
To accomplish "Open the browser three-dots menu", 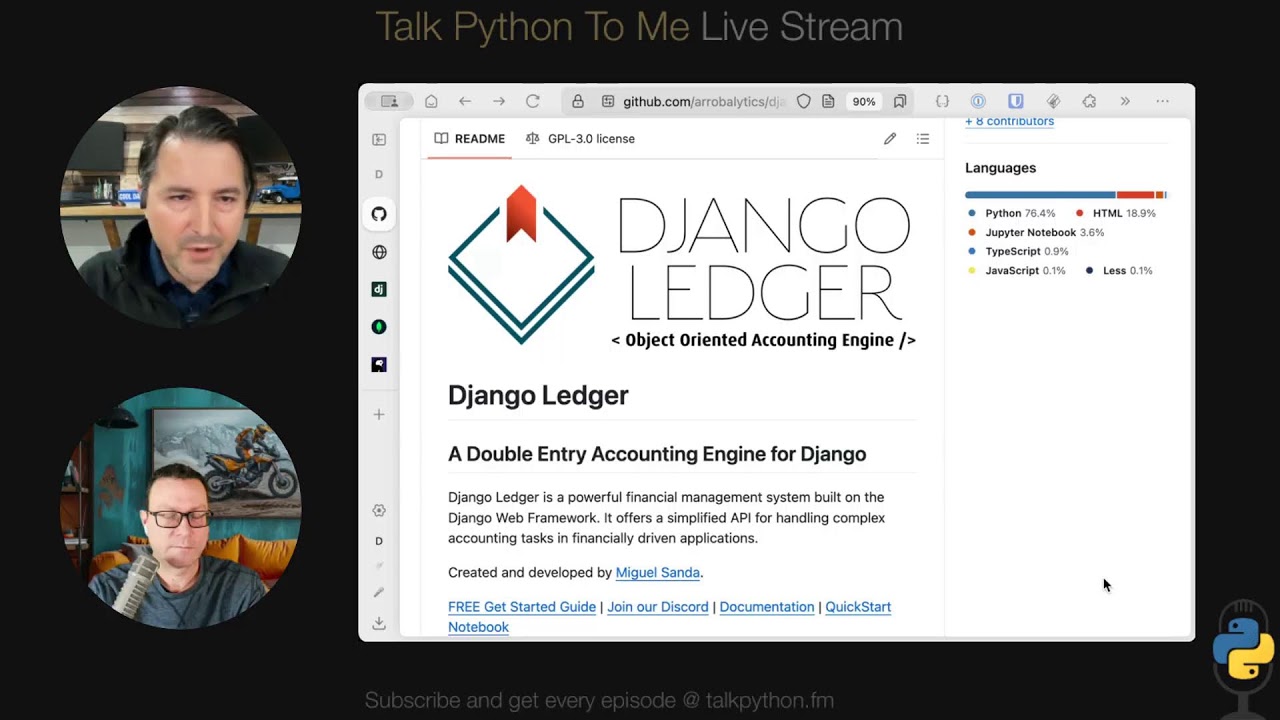I will click(x=1162, y=101).
